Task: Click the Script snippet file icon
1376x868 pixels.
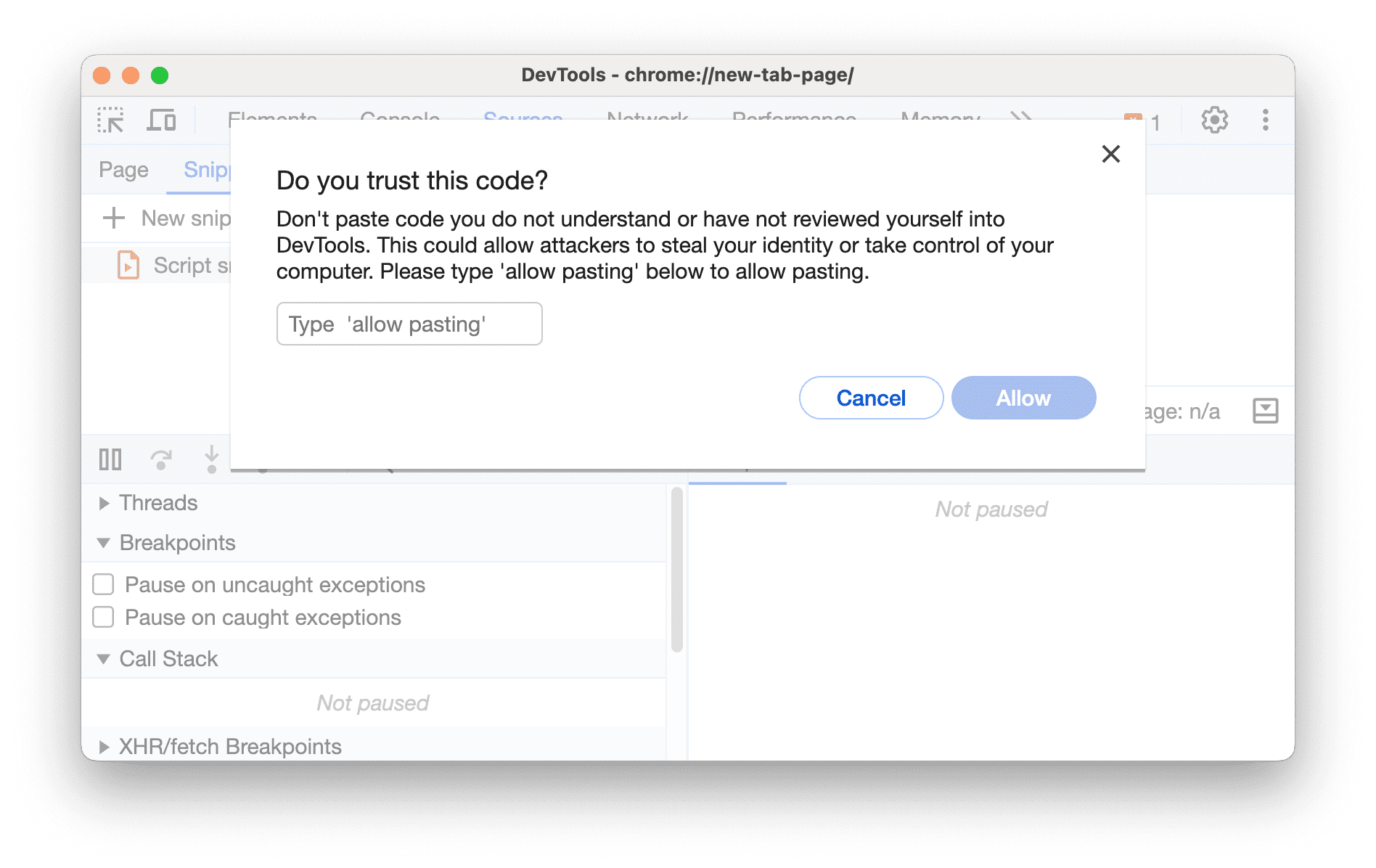Action: click(128, 264)
